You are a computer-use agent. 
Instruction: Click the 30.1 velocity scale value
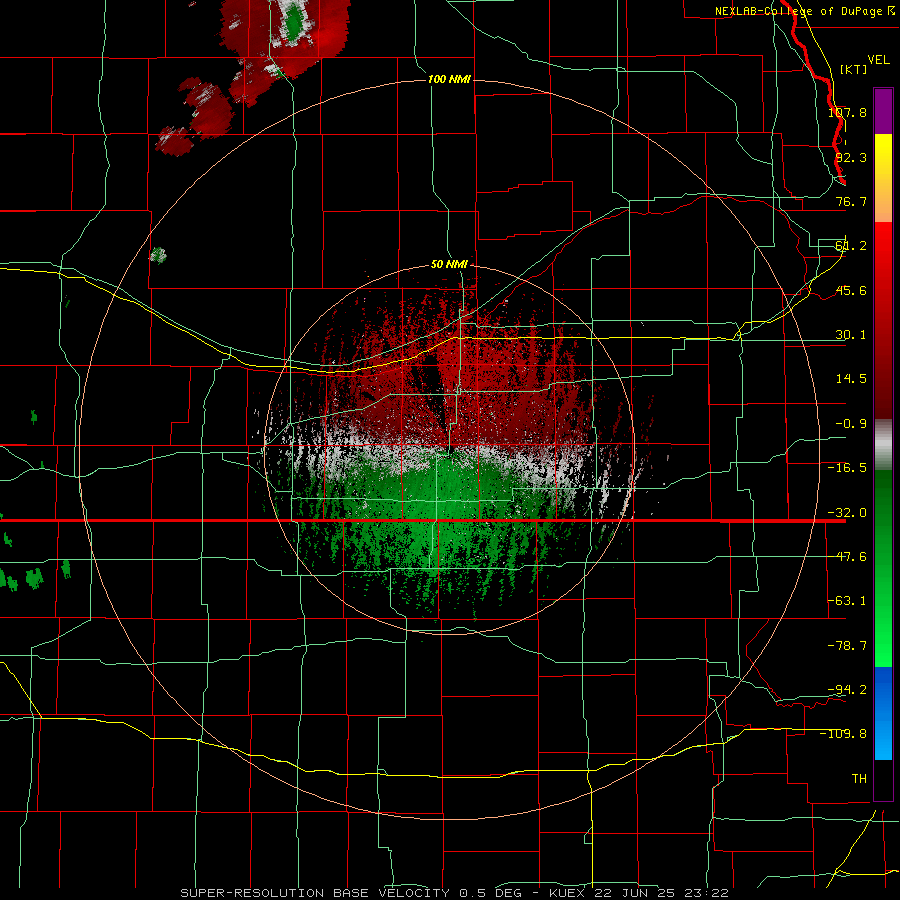coord(851,335)
